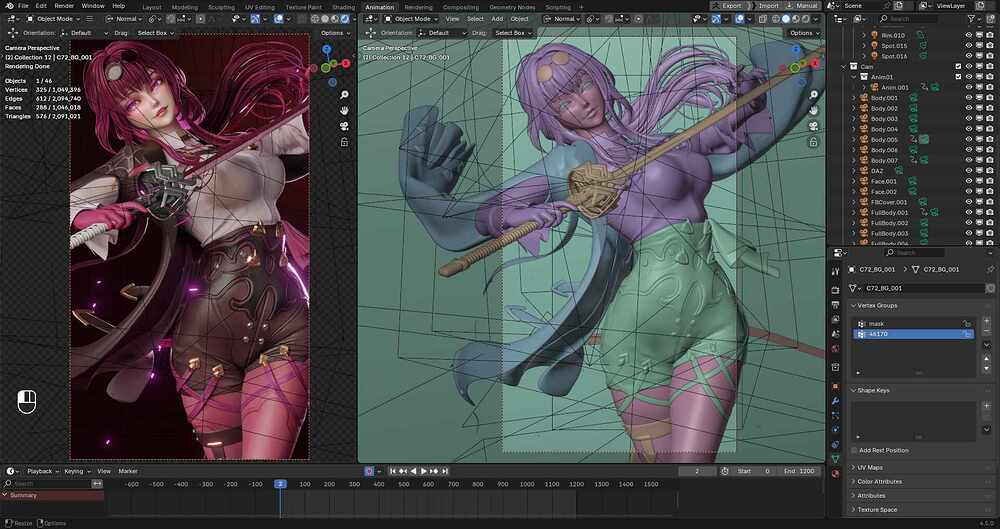
Task: Uncheck the Anim01 collection checkbox
Action: click(958, 77)
